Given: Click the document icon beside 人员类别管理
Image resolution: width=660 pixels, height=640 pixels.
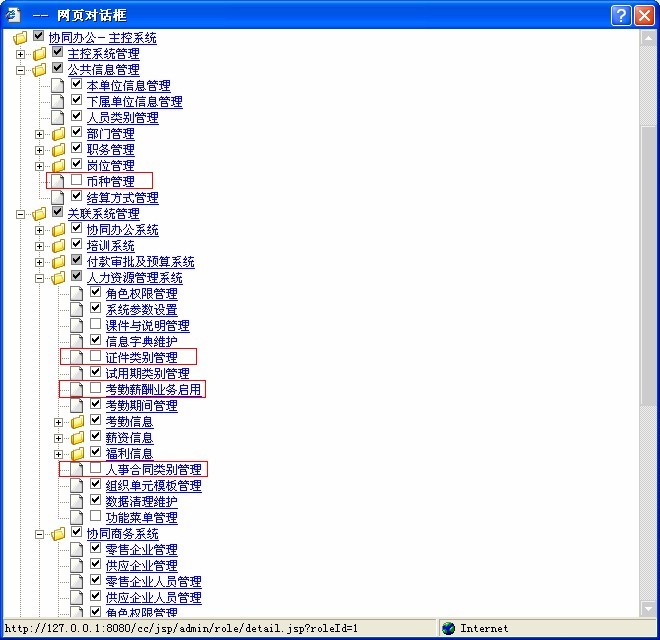Looking at the screenshot, I should (x=58, y=117).
